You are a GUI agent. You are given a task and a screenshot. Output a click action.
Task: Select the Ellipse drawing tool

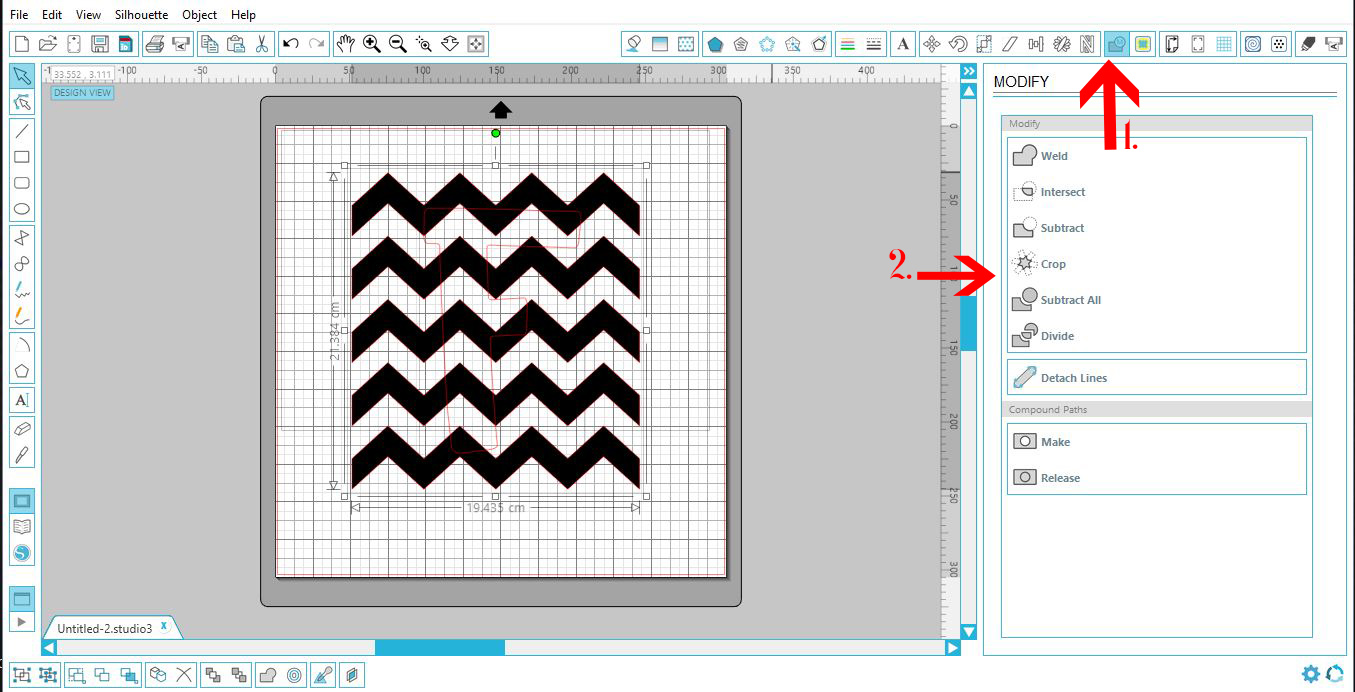[x=20, y=209]
